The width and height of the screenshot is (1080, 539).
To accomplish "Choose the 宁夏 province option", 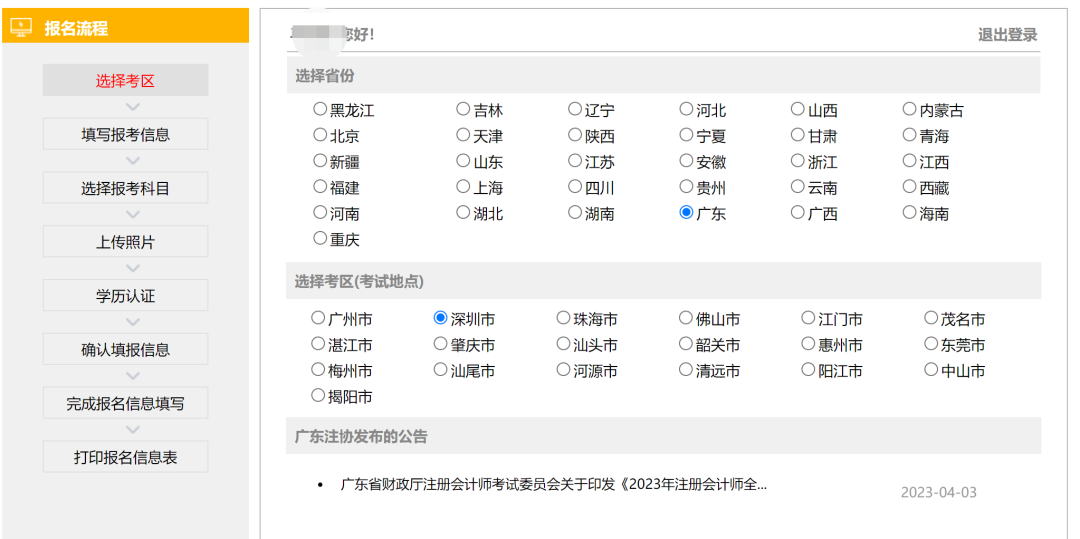I will [x=686, y=135].
